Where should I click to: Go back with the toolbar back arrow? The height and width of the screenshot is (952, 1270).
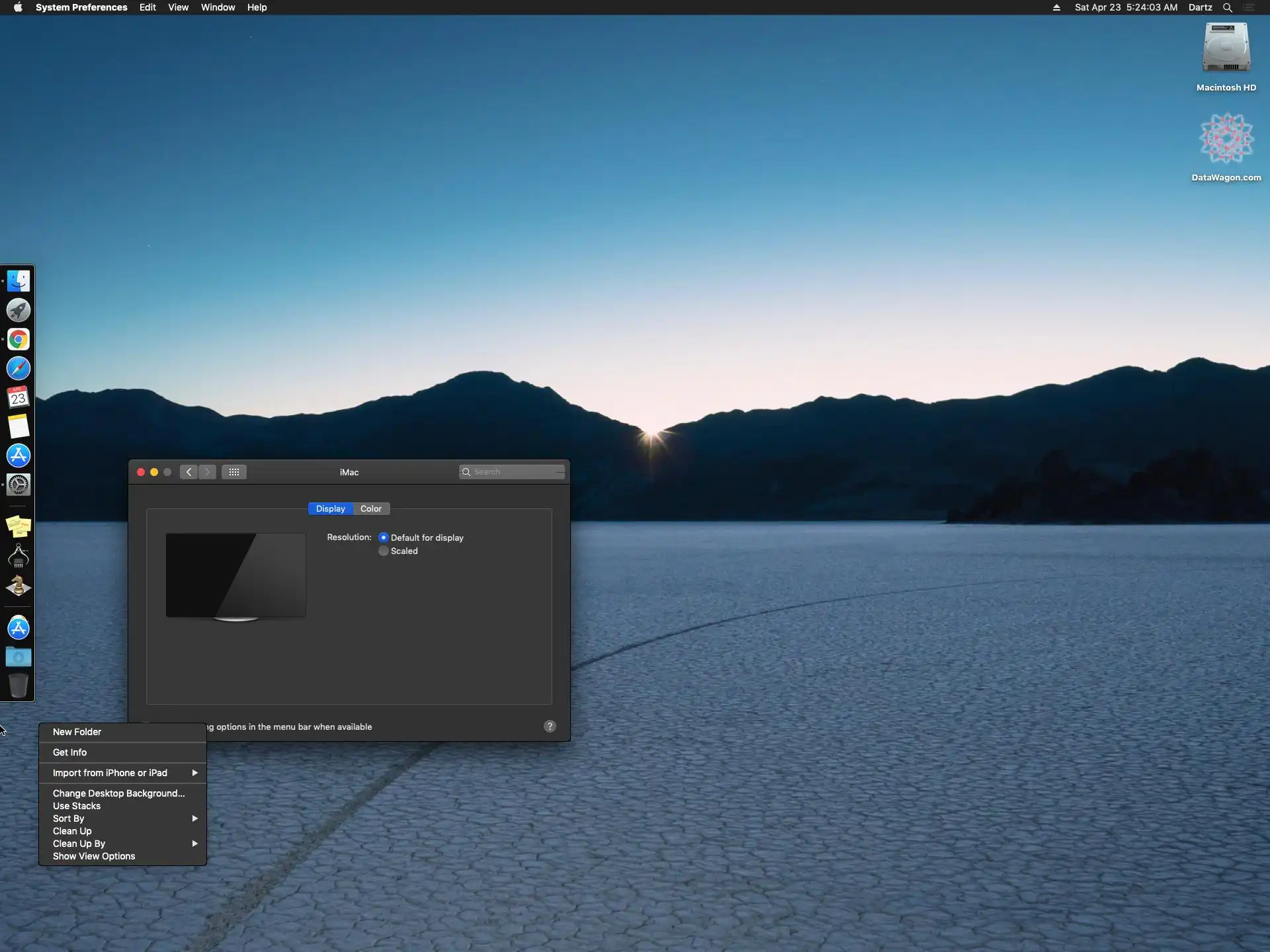click(x=189, y=472)
